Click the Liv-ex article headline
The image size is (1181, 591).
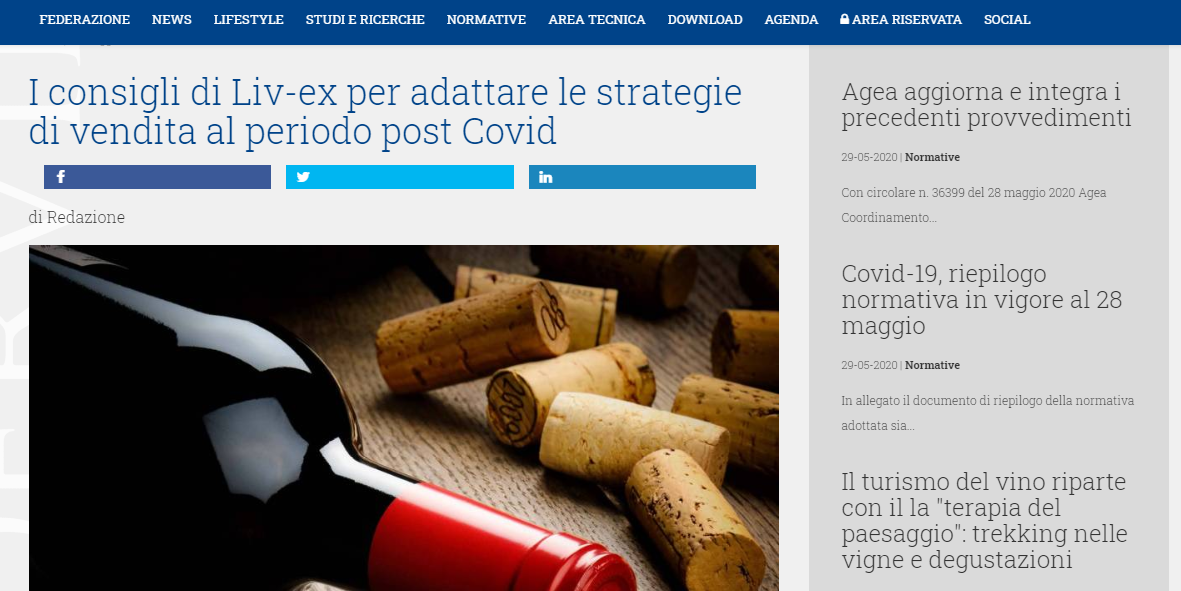(x=386, y=111)
